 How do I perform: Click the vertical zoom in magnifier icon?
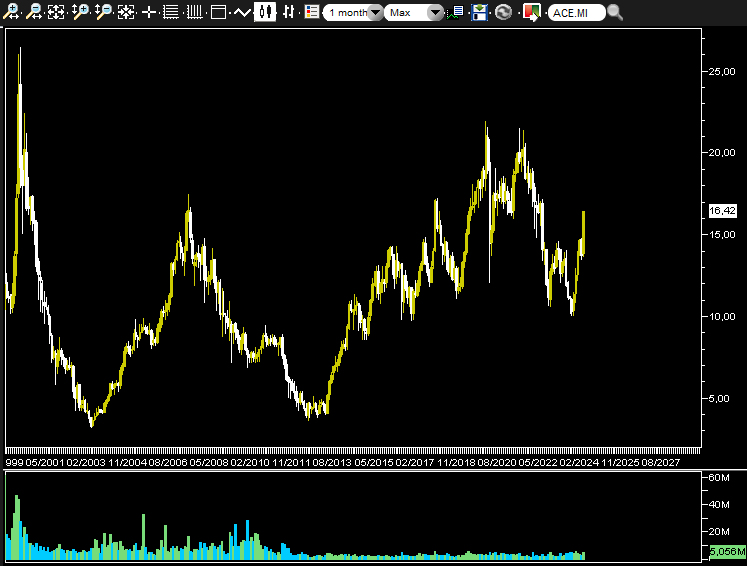tap(80, 12)
